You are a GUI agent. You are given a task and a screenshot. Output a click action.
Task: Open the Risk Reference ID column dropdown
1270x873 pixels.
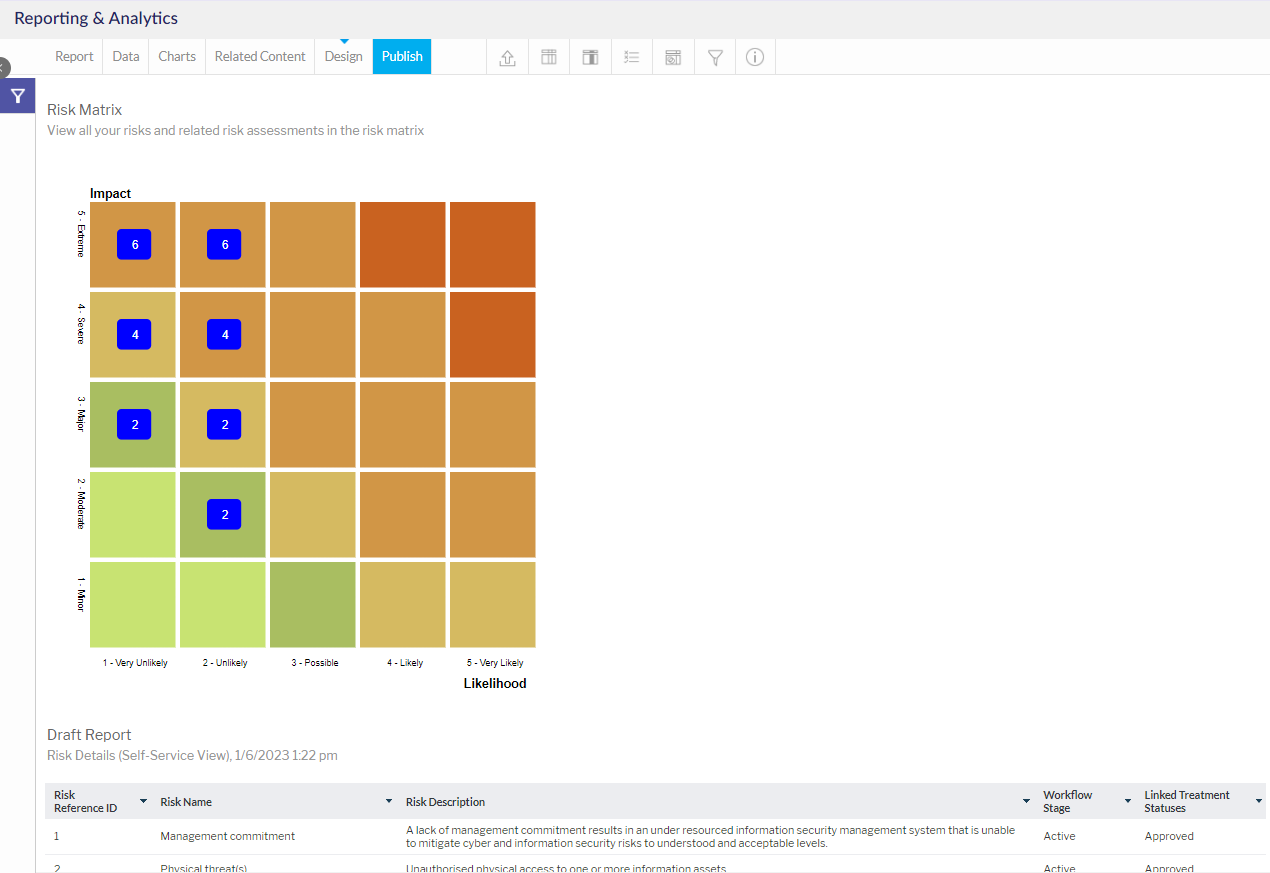pyautogui.click(x=143, y=801)
